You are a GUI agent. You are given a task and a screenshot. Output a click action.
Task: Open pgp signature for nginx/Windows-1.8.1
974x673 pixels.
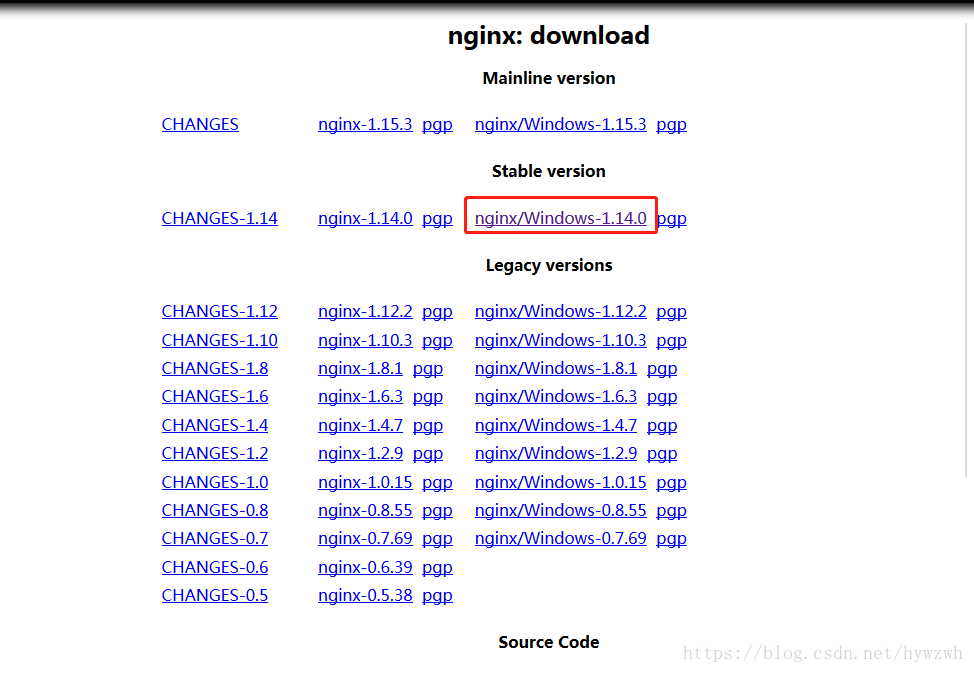click(x=662, y=369)
